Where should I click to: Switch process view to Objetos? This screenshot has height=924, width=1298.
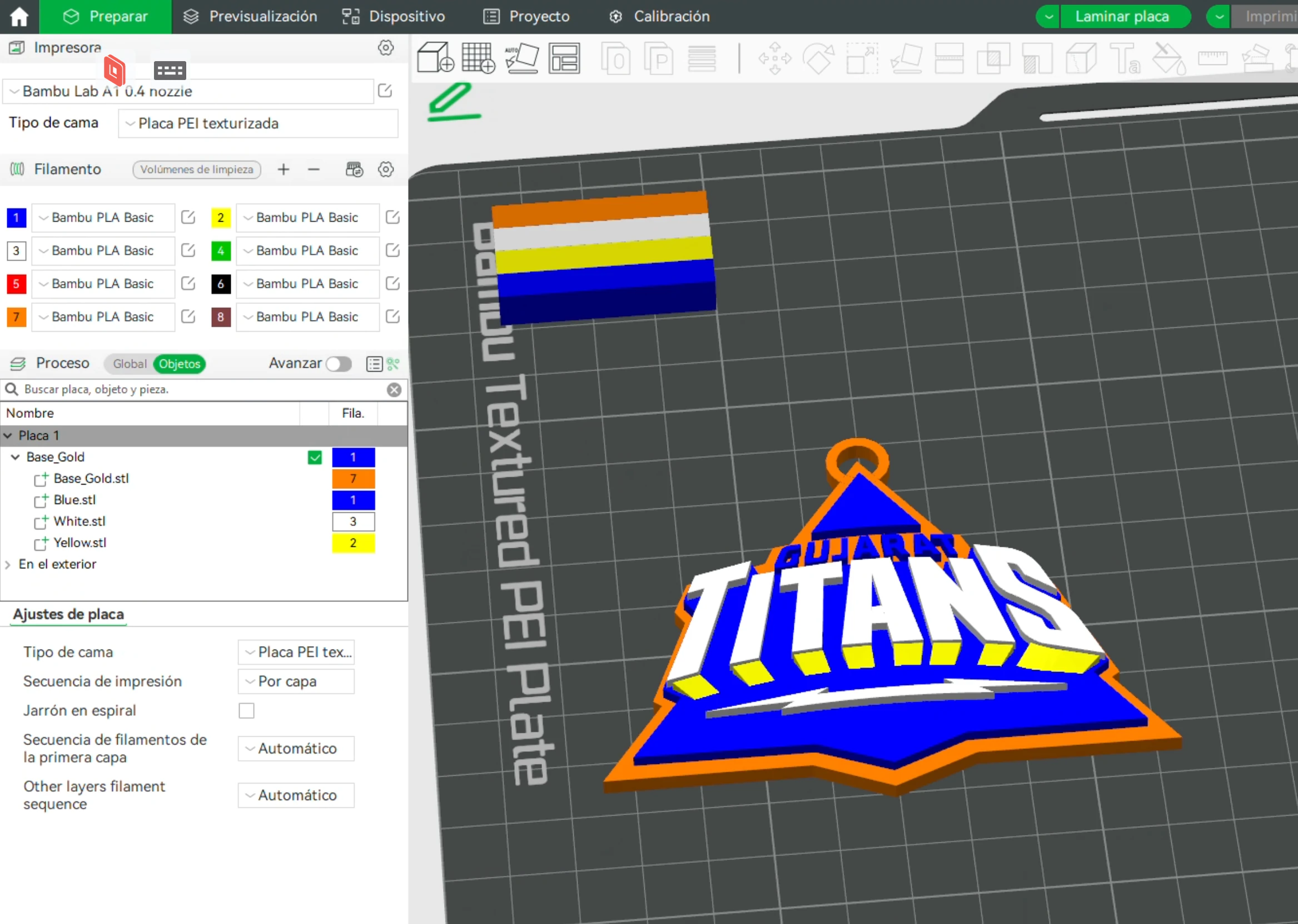tap(180, 363)
